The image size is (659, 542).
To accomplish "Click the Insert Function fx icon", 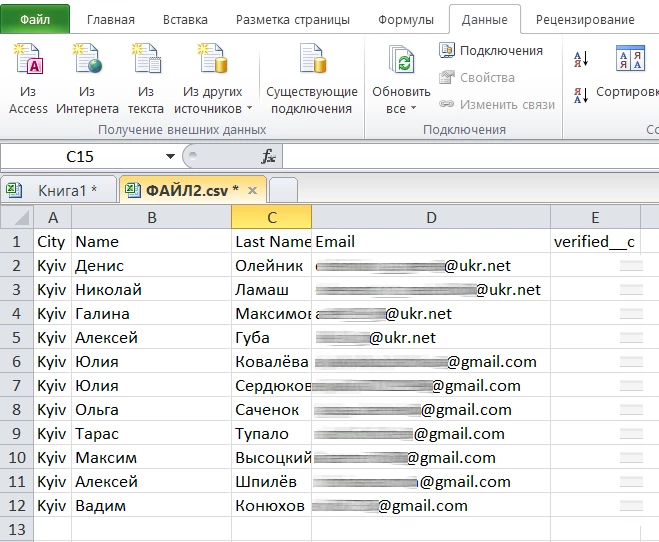I will 268,157.
